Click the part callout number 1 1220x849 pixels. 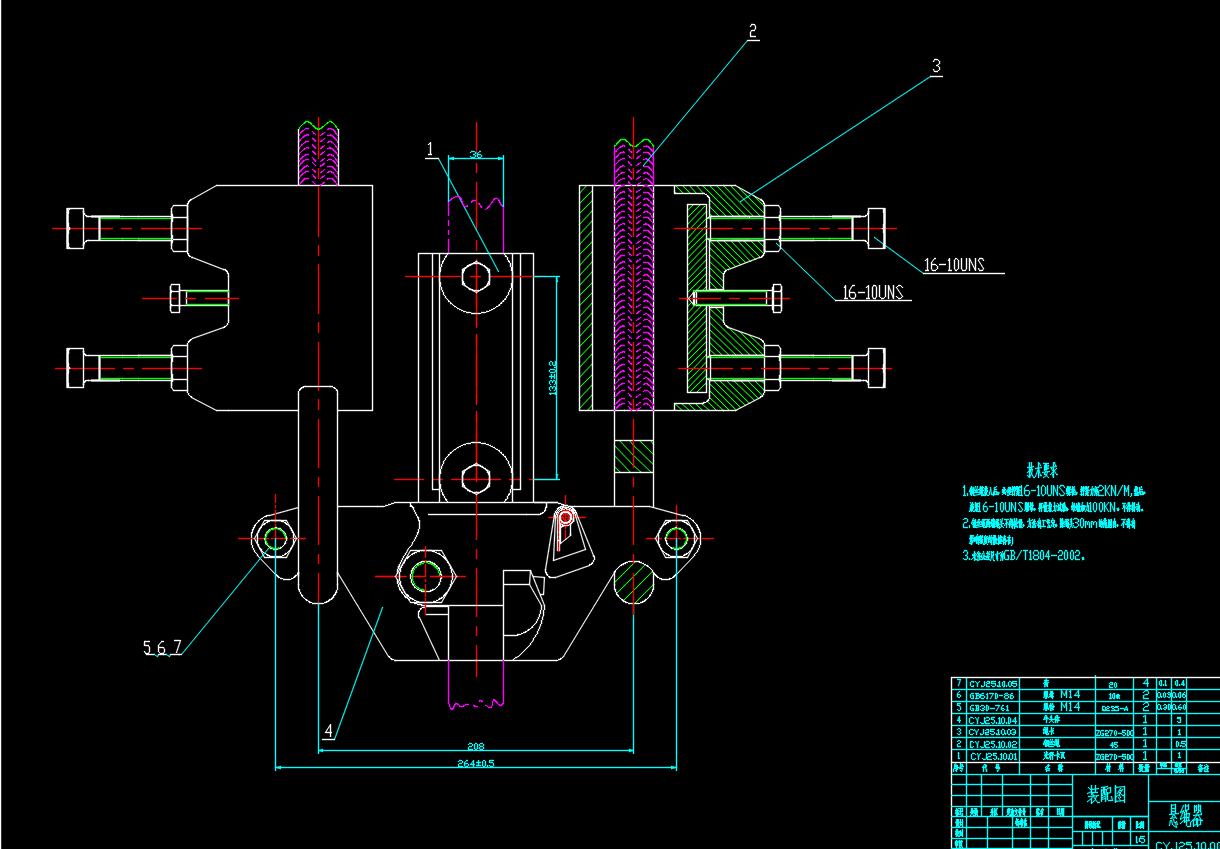pos(431,149)
